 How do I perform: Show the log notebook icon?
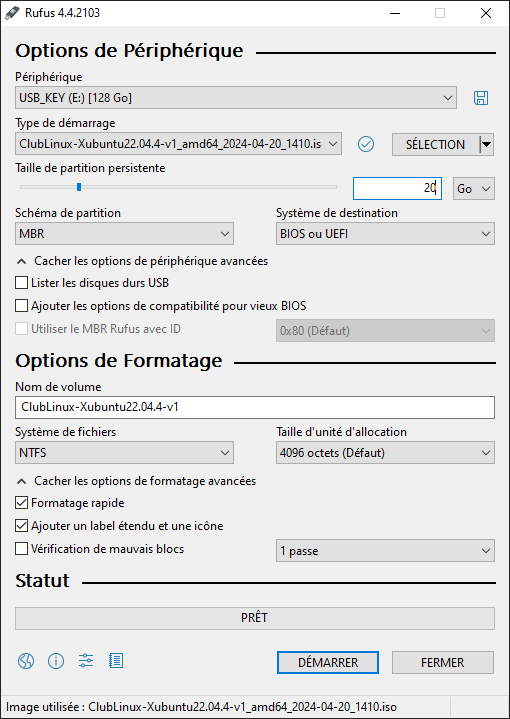(x=116, y=661)
